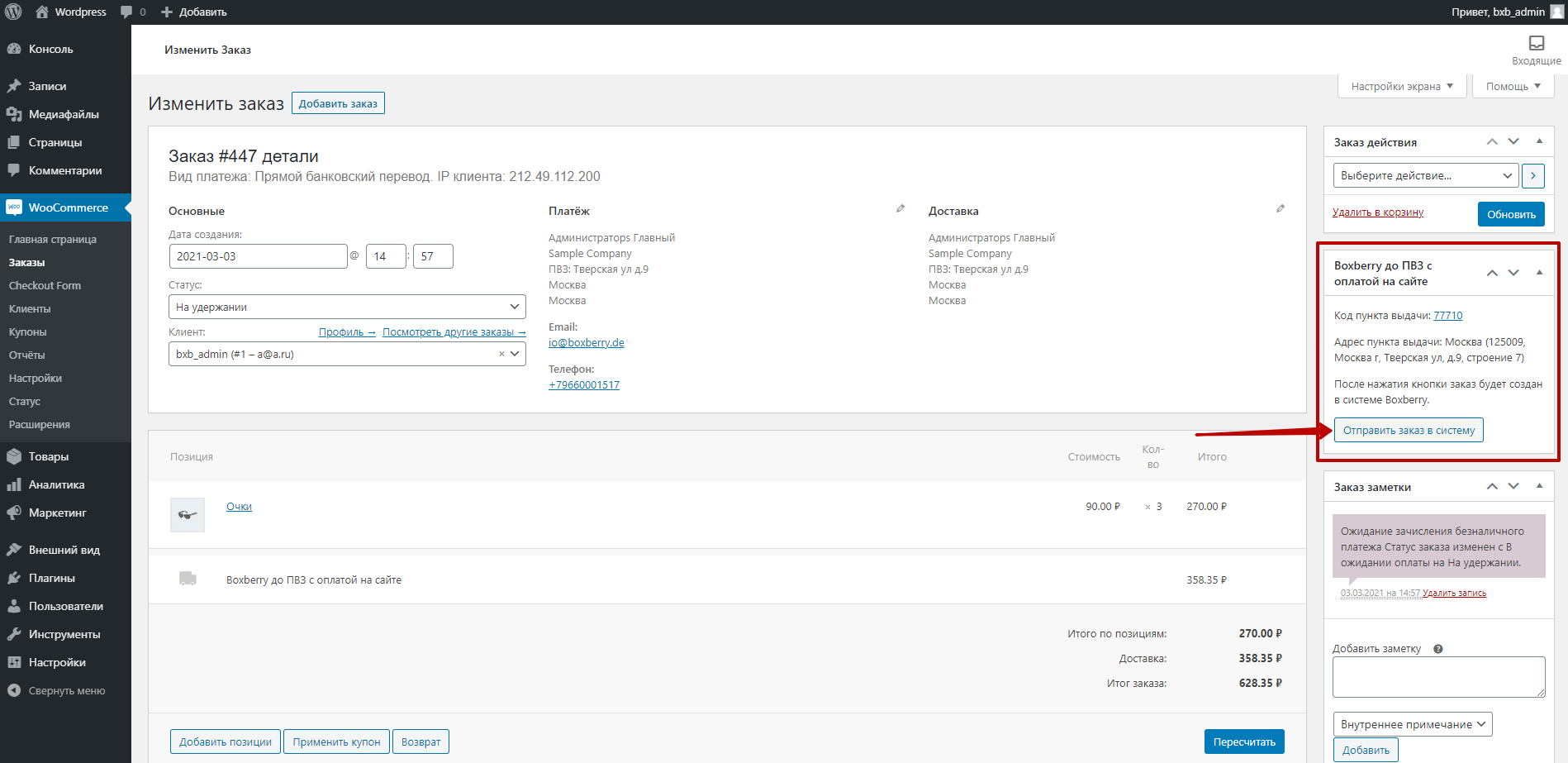The height and width of the screenshot is (763, 1568).
Task: Click Удалить в корзину link
Action: tap(1378, 212)
